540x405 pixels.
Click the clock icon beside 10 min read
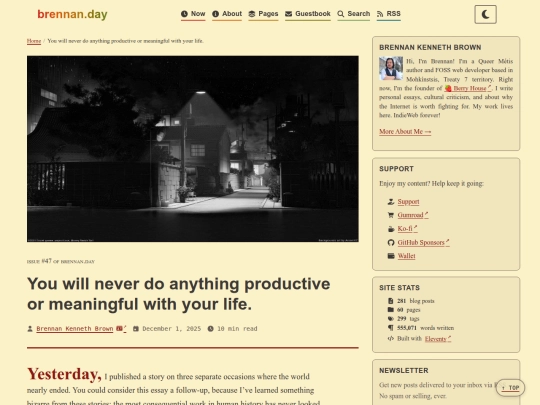click(210, 329)
